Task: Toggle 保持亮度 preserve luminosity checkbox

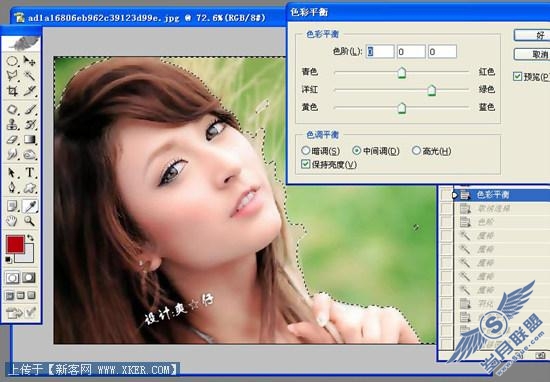Action: pyautogui.click(x=306, y=164)
